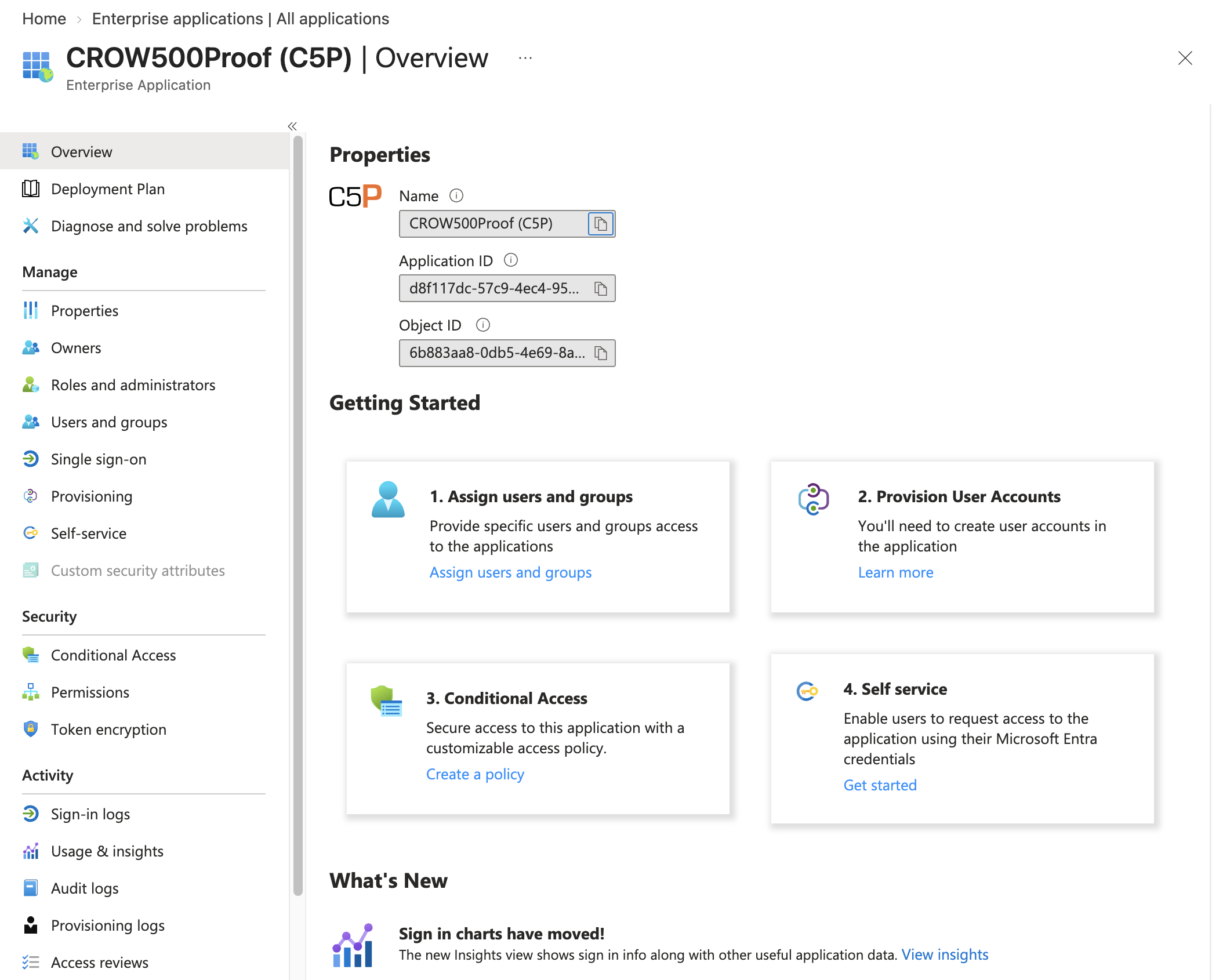This screenshot has width=1212, height=980.
Task: Click the C5P application logo
Action: click(355, 197)
